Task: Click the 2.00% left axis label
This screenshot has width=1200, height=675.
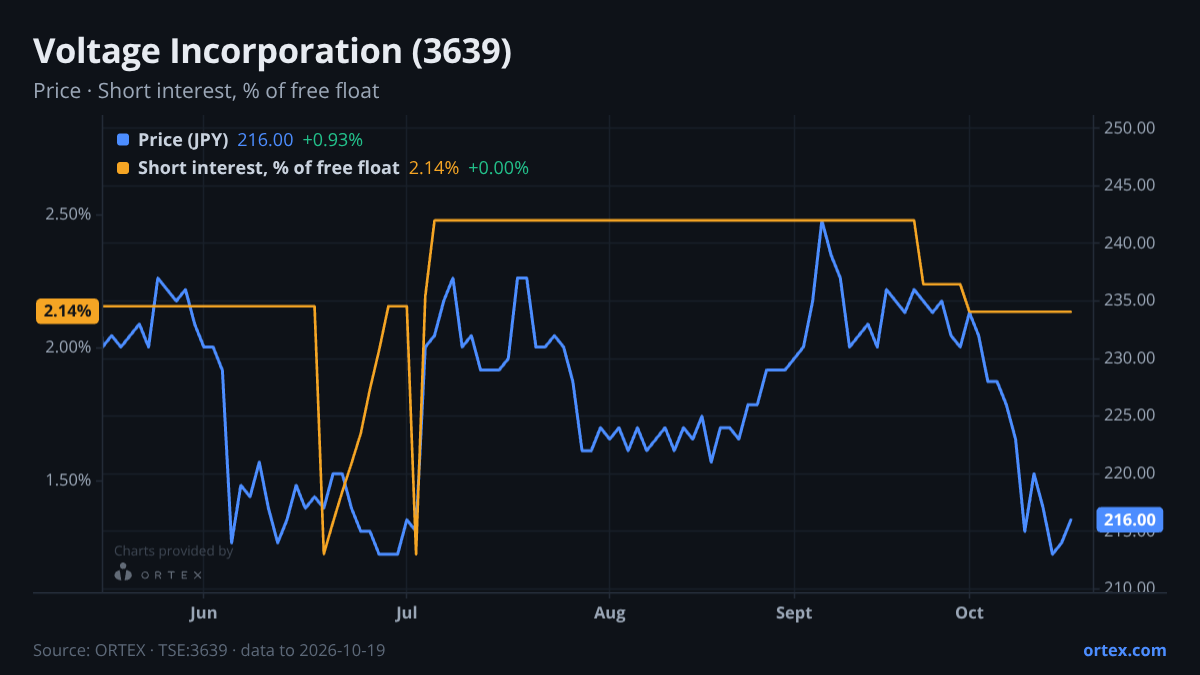Action: [68, 347]
